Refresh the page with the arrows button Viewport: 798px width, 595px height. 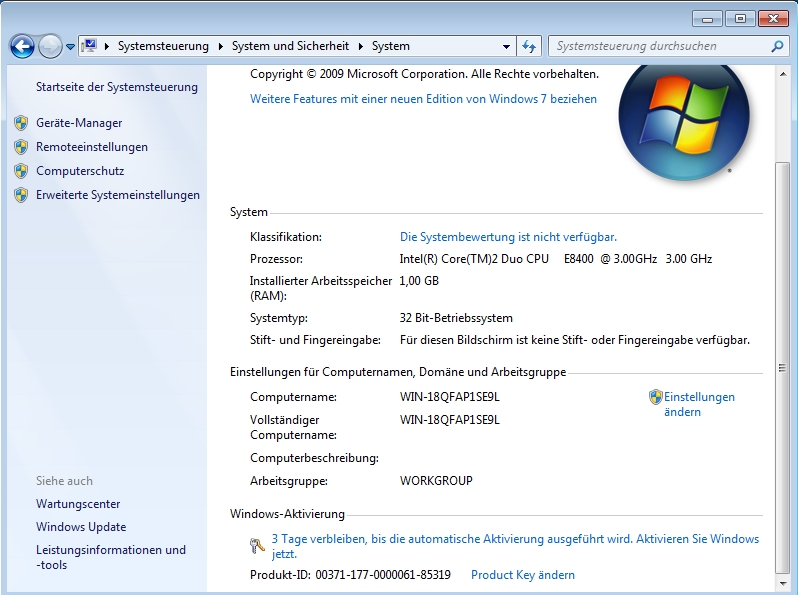coord(529,46)
